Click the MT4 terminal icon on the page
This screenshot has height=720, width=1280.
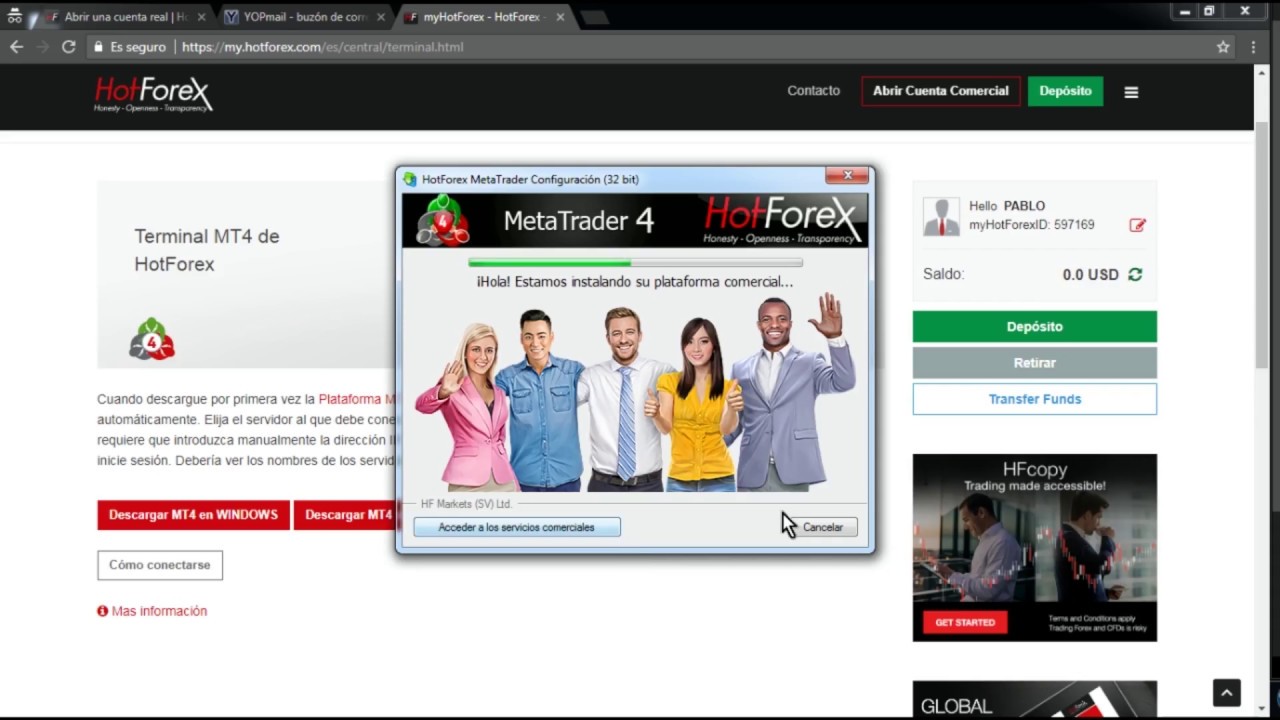[x=152, y=339]
